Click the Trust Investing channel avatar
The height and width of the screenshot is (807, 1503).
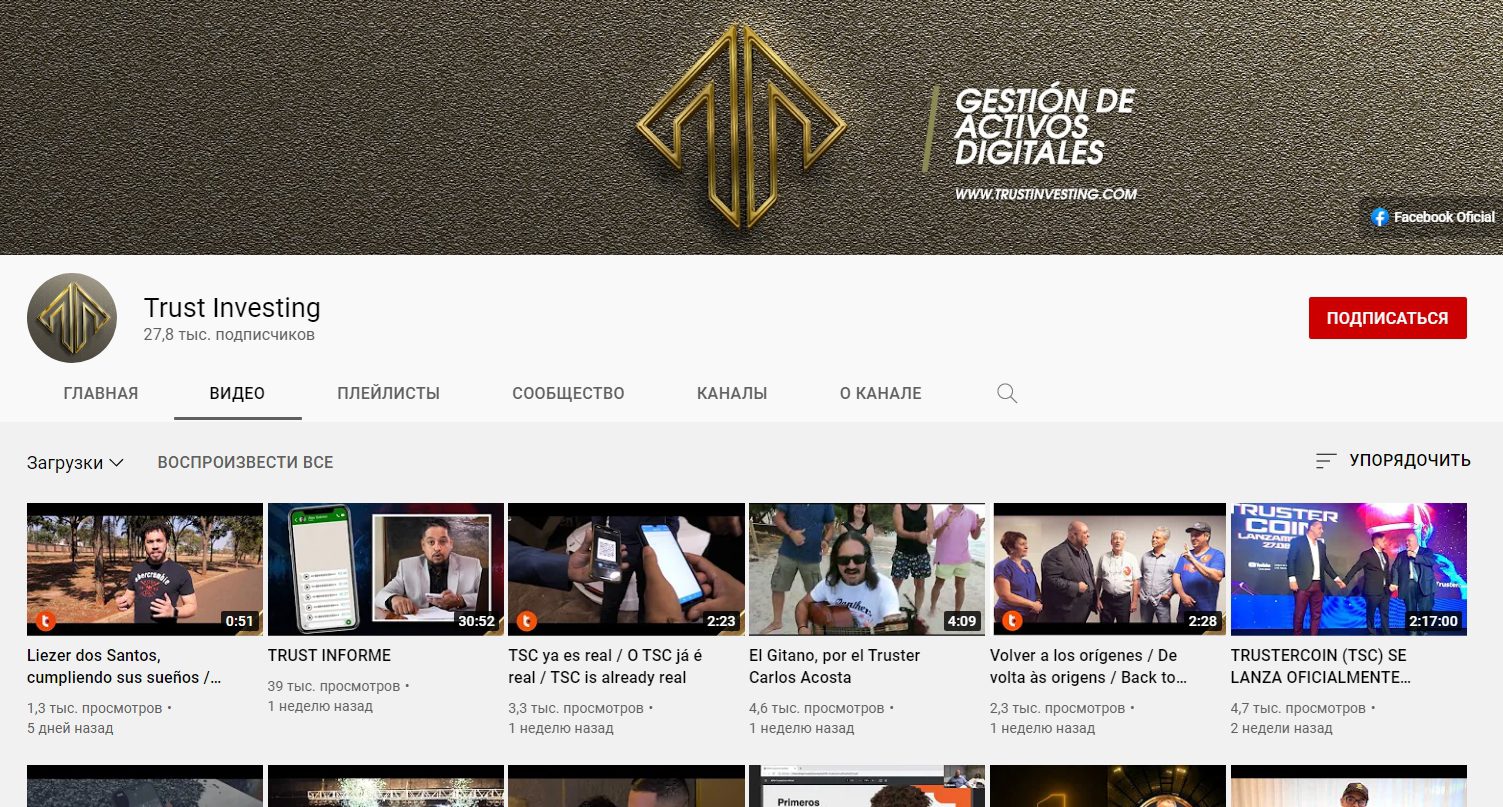click(x=72, y=317)
